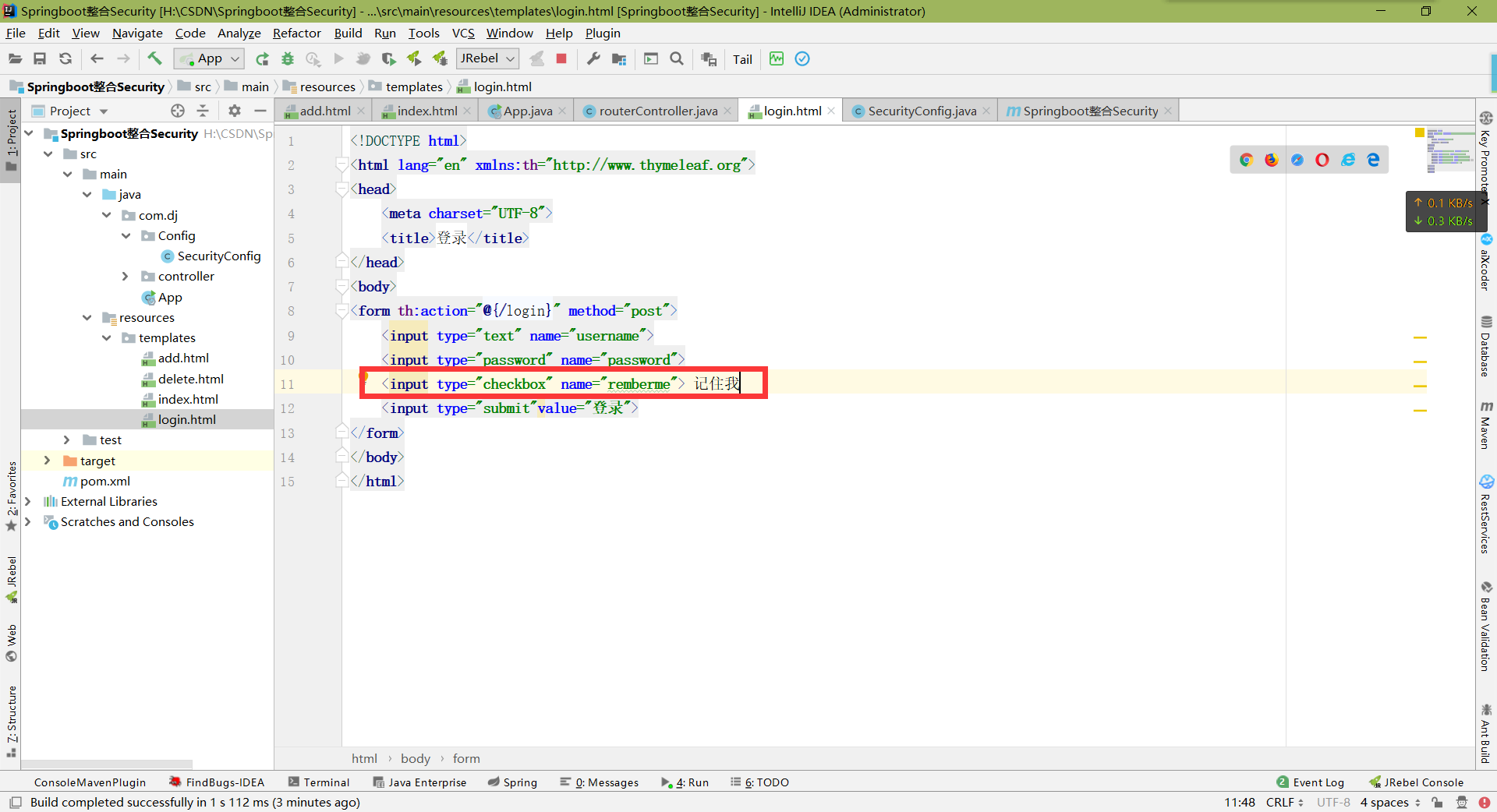The image size is (1497, 812).
Task: Click the red Stop button
Action: coord(561,58)
